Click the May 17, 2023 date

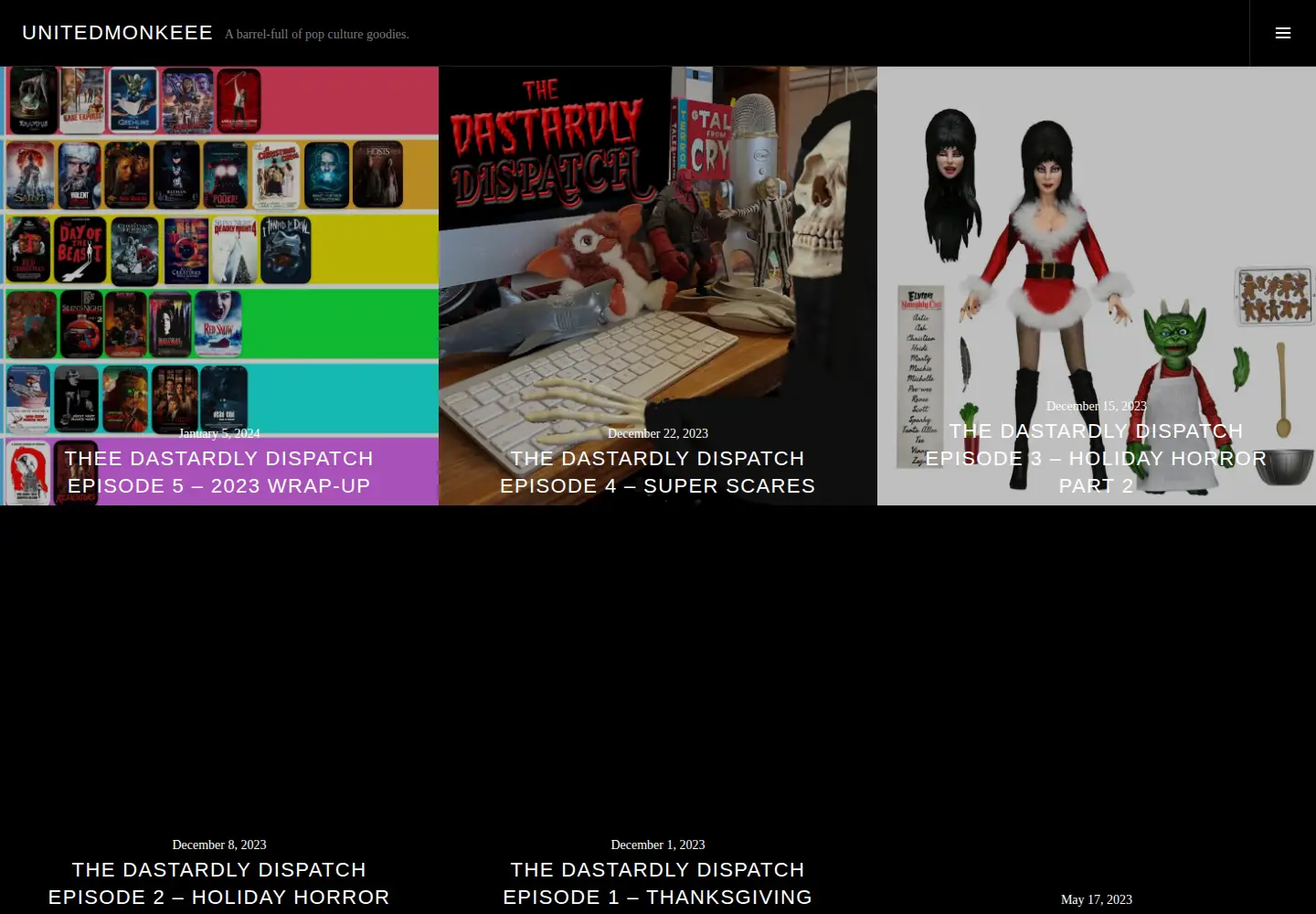(1097, 899)
